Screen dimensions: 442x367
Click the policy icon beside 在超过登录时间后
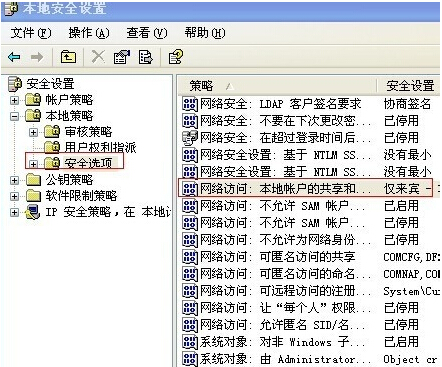click(x=190, y=138)
